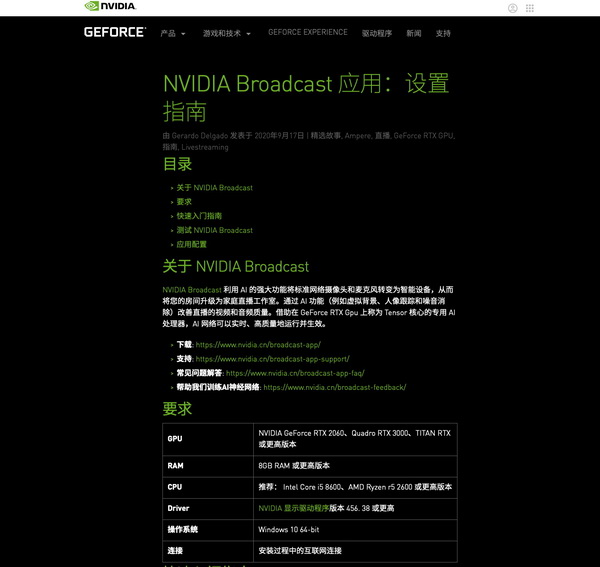
Task: Open the broadcast-app-support URL
Action: point(272,359)
